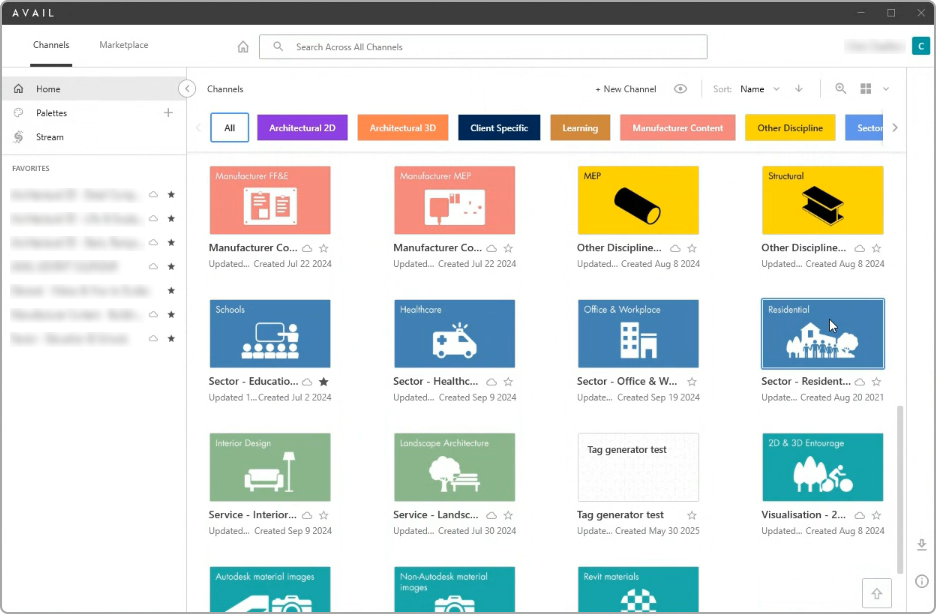Viewport: 936px width, 614px height.
Task: Expand the view options chevron
Action: tap(886, 89)
